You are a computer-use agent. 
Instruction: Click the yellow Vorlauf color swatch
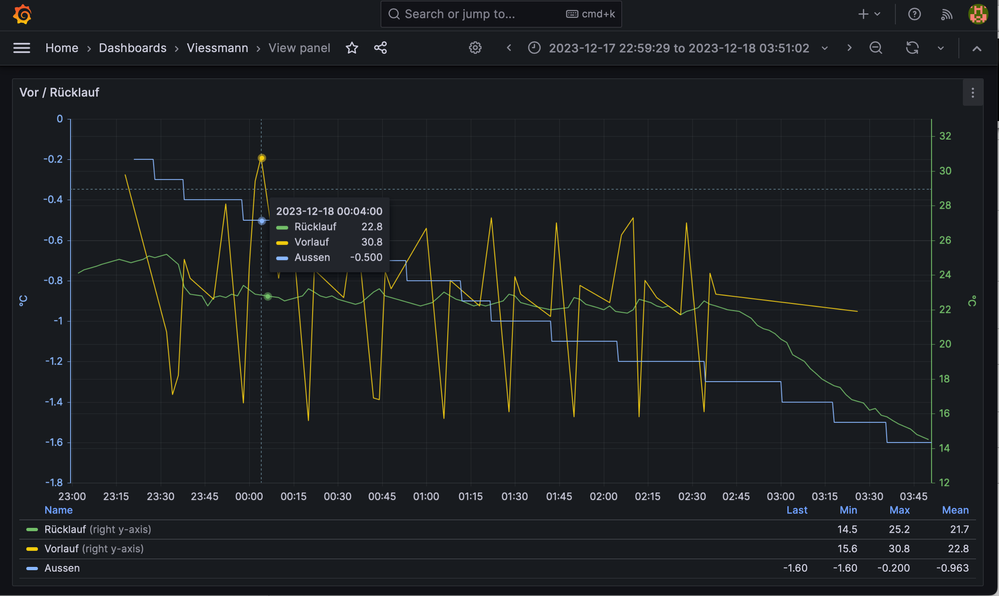click(x=32, y=549)
